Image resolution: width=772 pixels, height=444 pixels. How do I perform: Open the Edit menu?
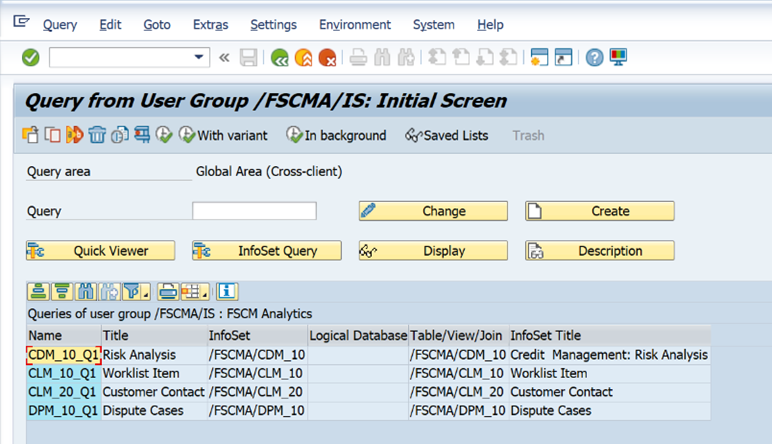(x=110, y=25)
